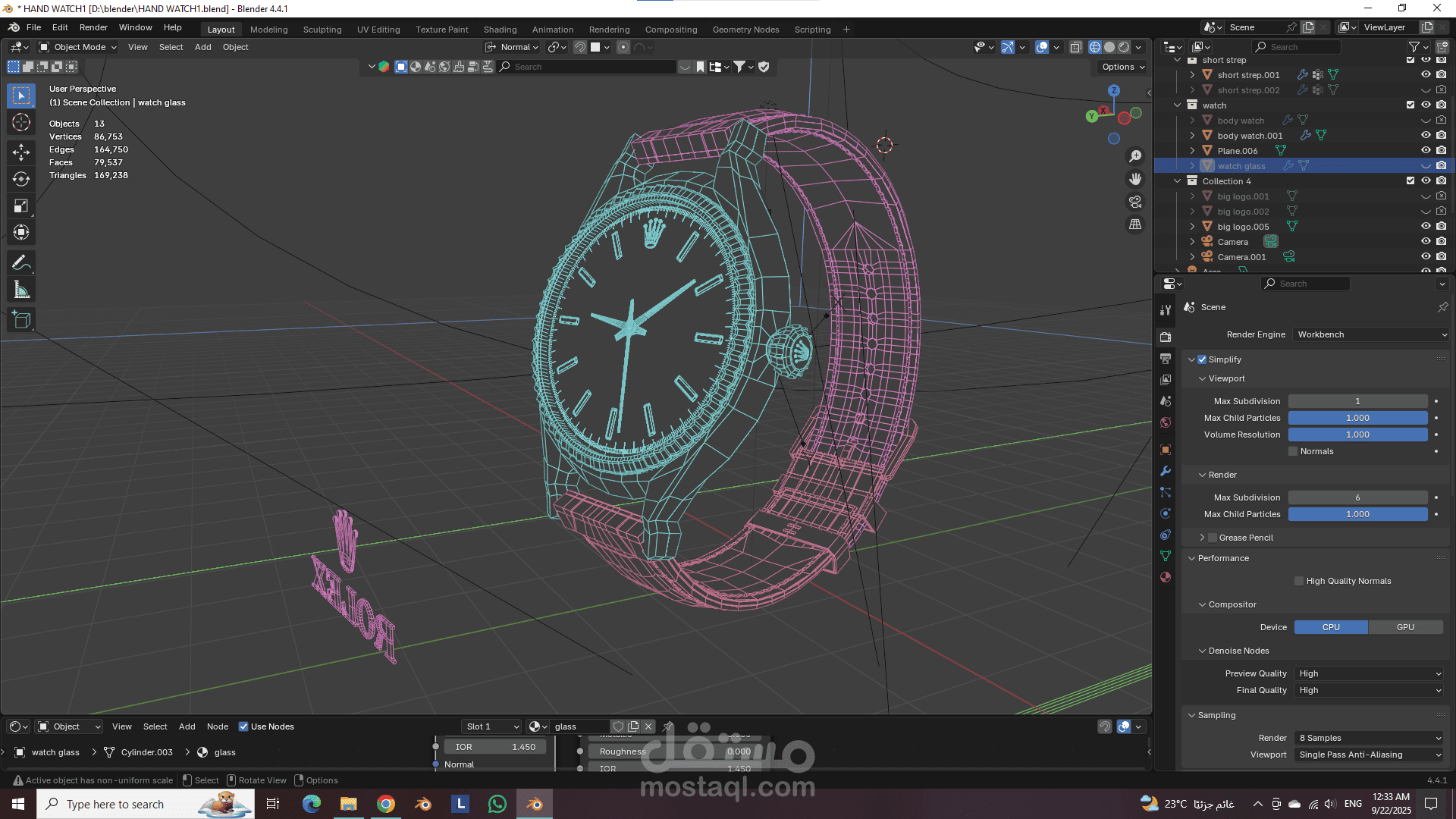Image resolution: width=1456 pixels, height=819 pixels.
Task: Hide Plane.006 using its eye icon
Action: coord(1426,150)
